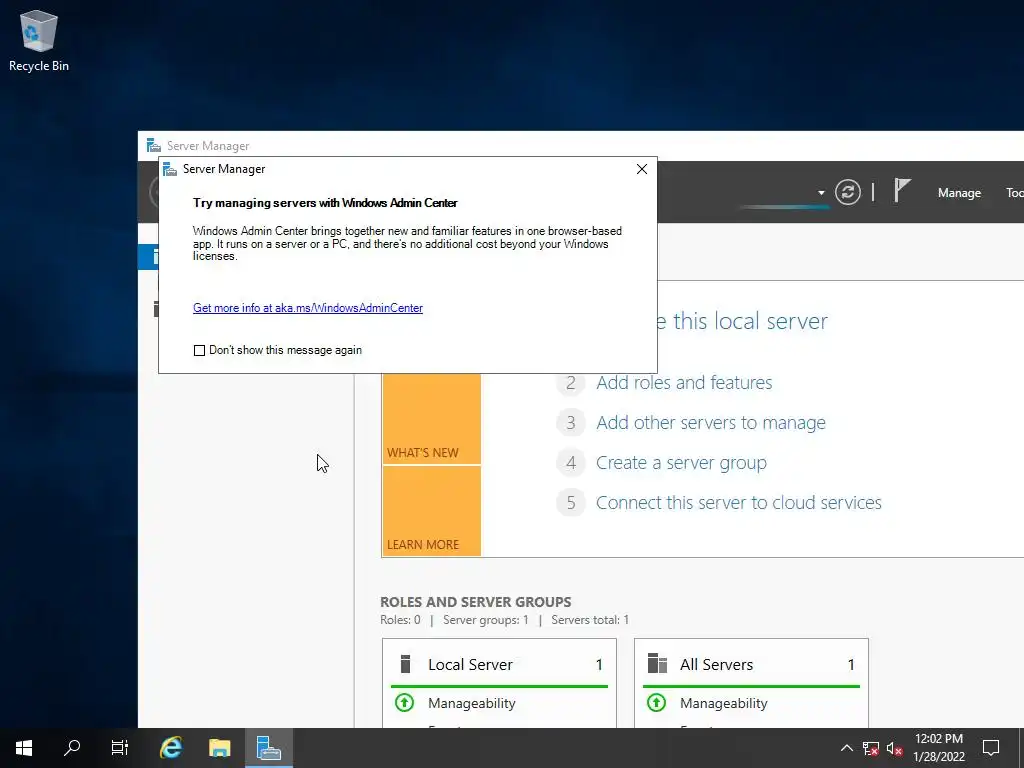Click the All Servers tile icon
The height and width of the screenshot is (768, 1024).
[x=657, y=664]
